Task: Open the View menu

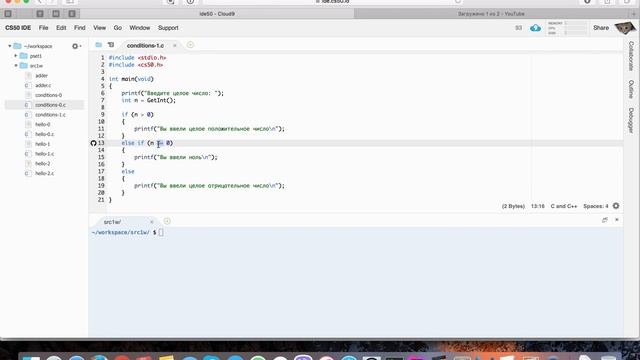Action: pos(100,28)
